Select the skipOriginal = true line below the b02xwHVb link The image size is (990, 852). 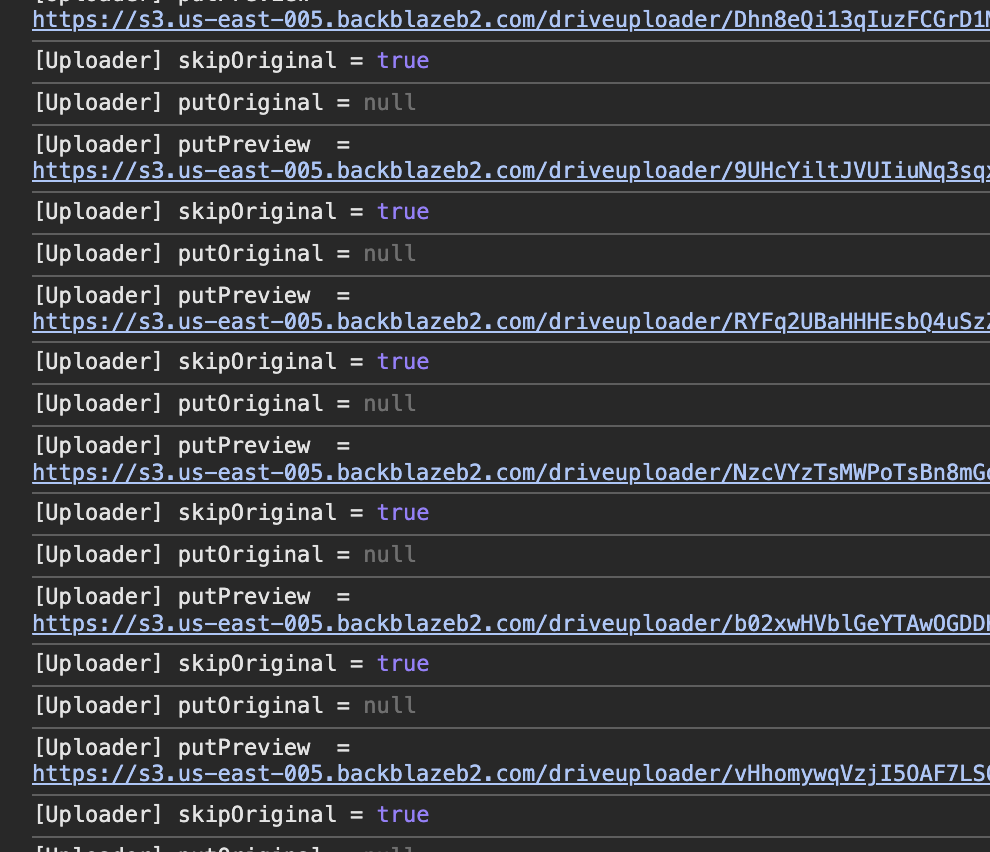click(232, 664)
